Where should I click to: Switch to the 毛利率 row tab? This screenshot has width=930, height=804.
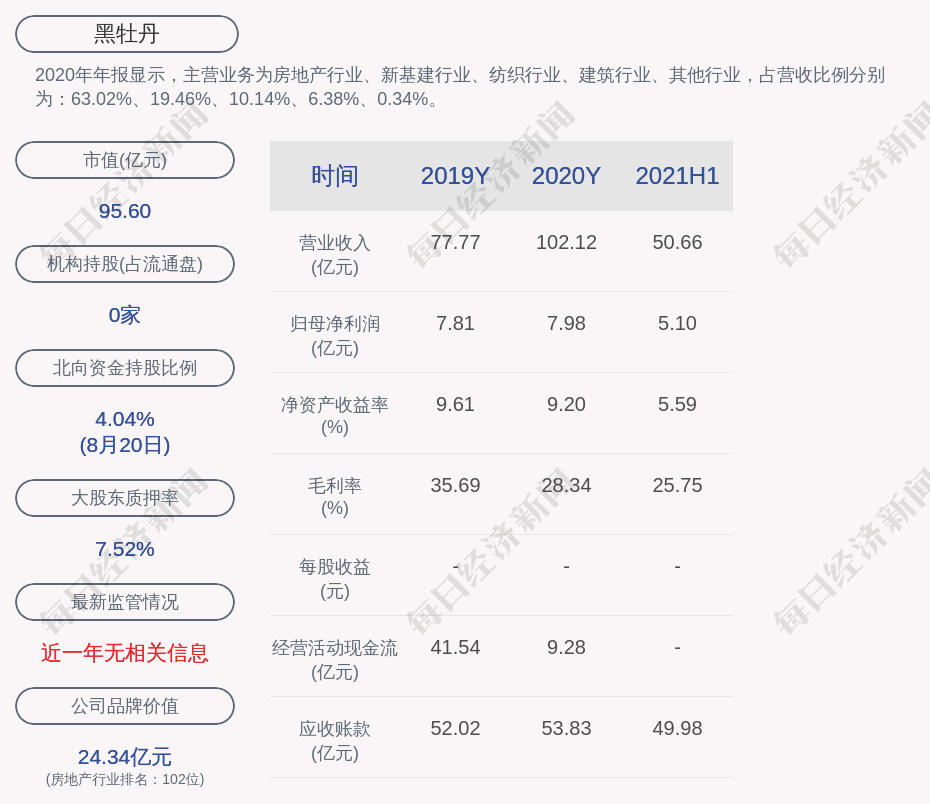click(335, 496)
